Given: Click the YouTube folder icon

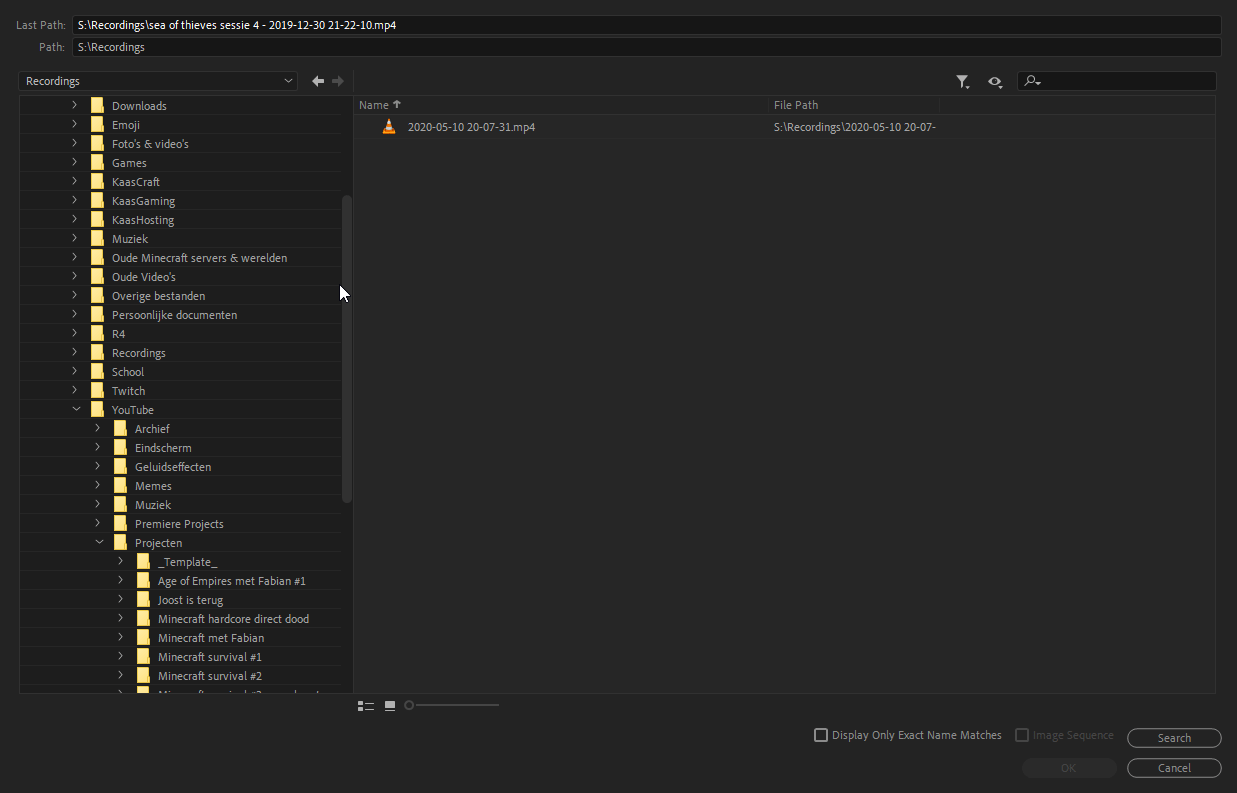Looking at the screenshot, I should (x=97, y=410).
